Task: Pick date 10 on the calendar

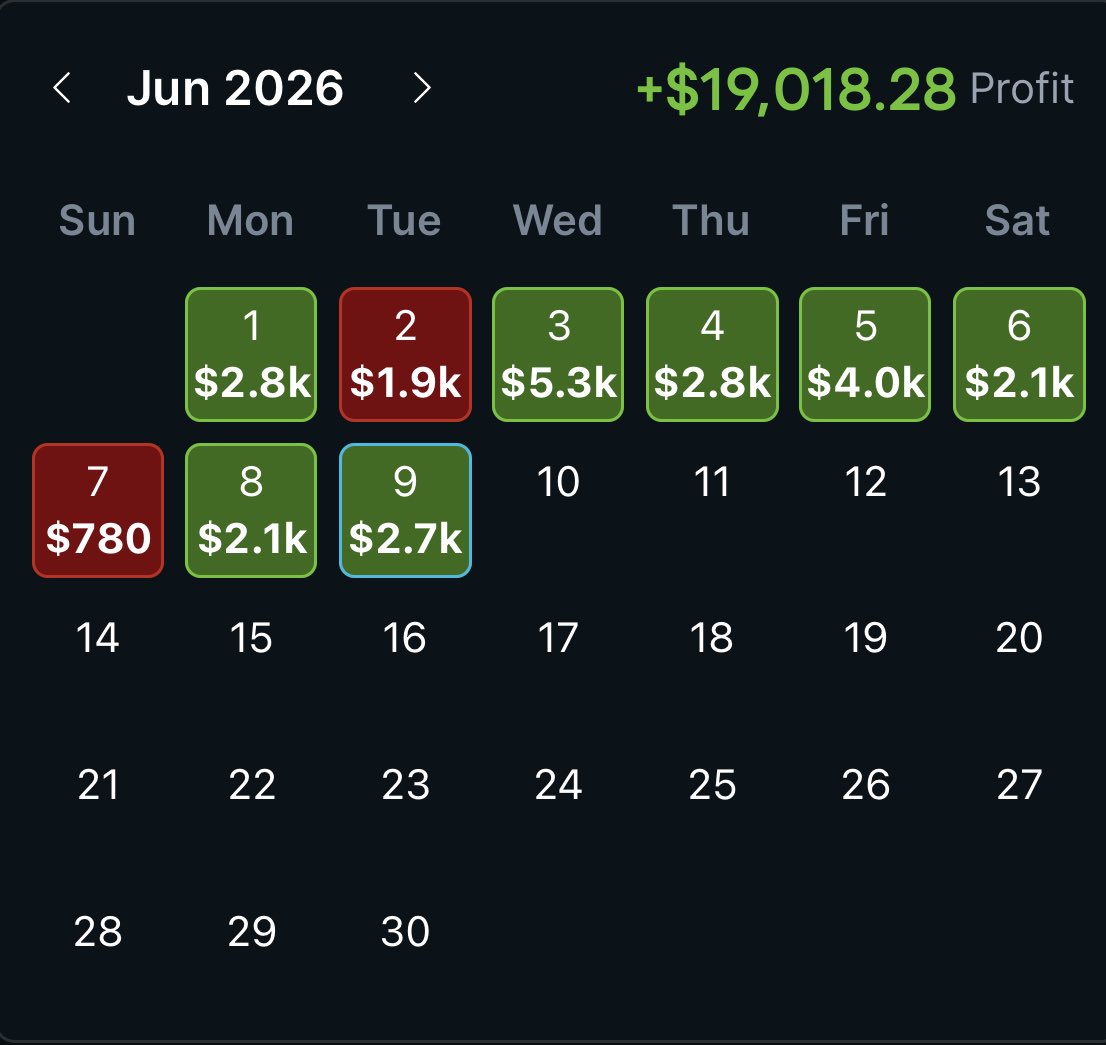Action: (x=558, y=482)
